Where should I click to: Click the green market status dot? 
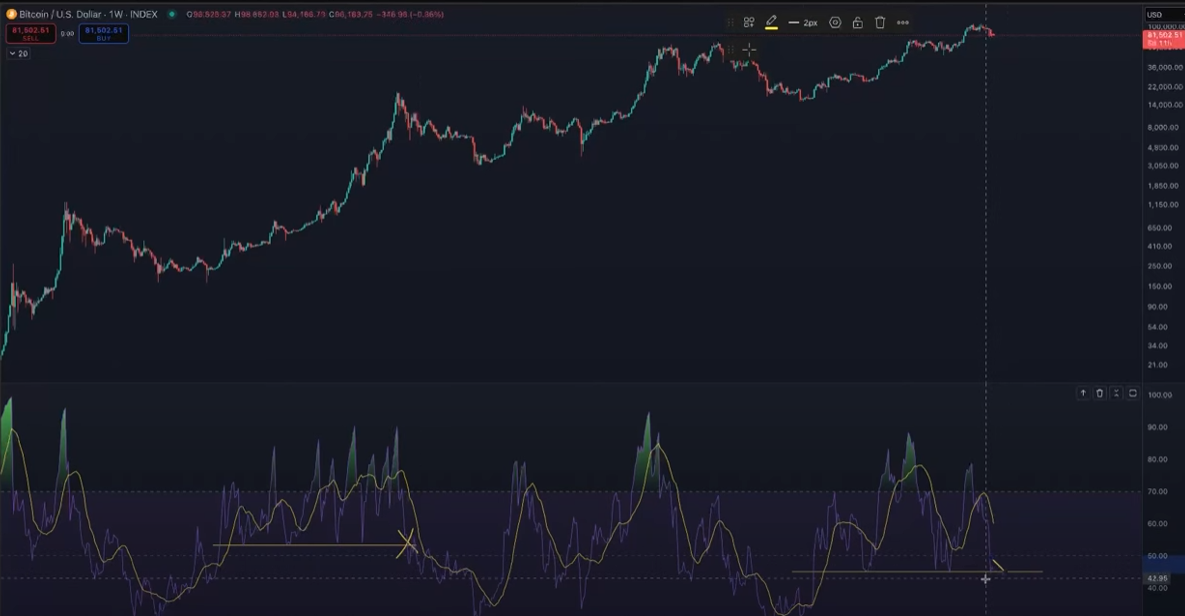[x=172, y=14]
